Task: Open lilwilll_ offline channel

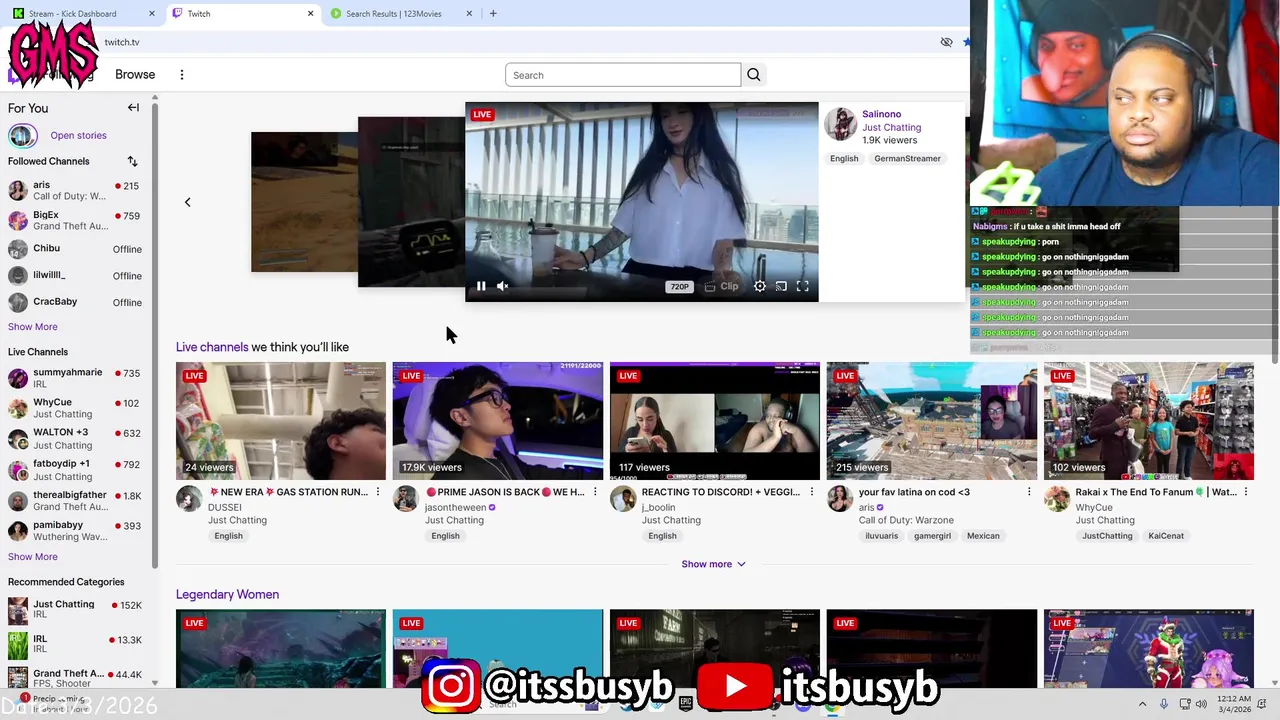Action: pos(75,275)
